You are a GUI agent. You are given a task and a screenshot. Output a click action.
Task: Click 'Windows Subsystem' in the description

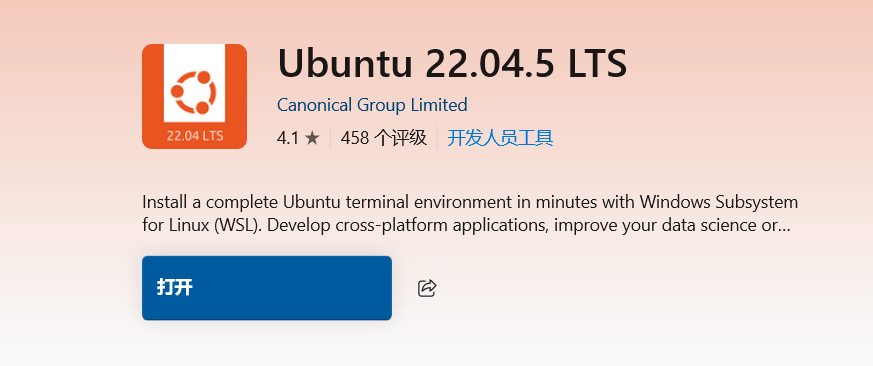(x=719, y=202)
